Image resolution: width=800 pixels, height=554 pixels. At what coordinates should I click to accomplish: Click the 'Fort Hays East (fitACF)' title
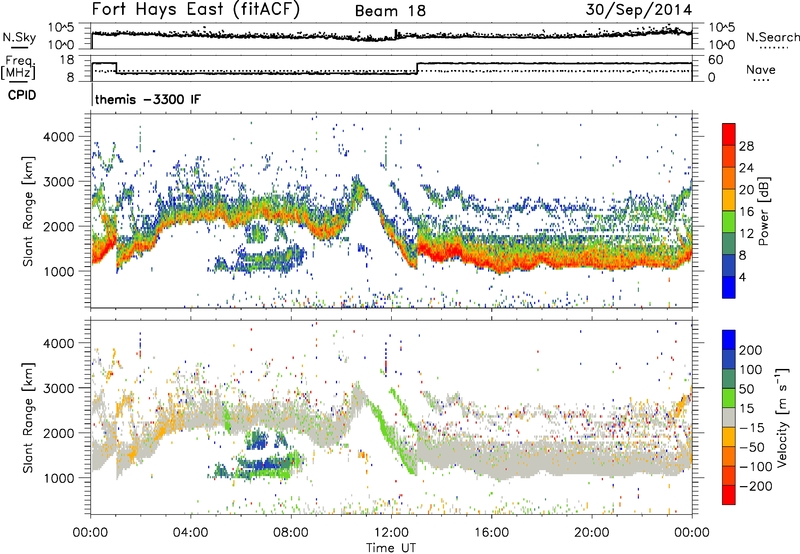[196, 9]
